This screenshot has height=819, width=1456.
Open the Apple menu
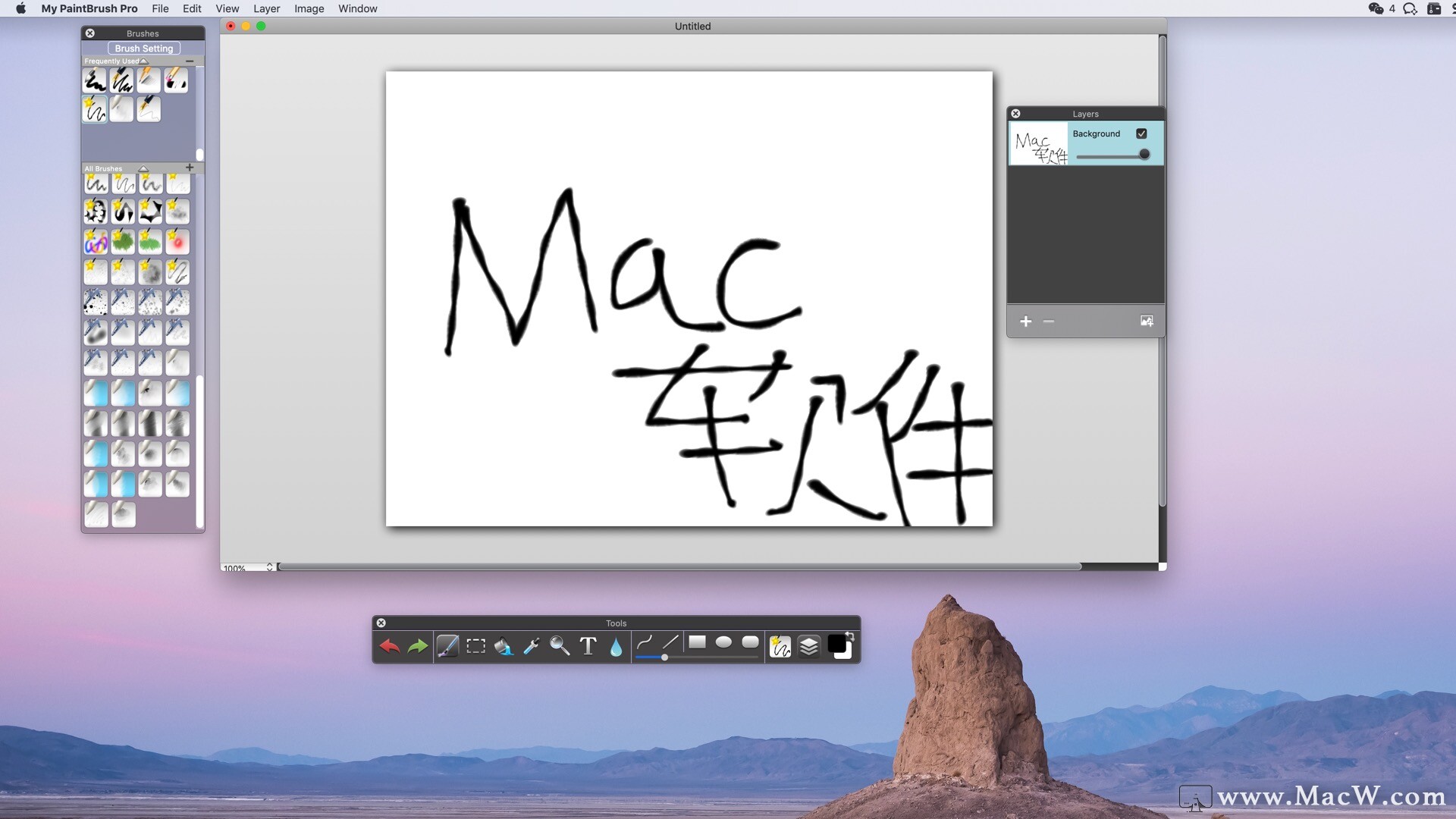pos(20,8)
